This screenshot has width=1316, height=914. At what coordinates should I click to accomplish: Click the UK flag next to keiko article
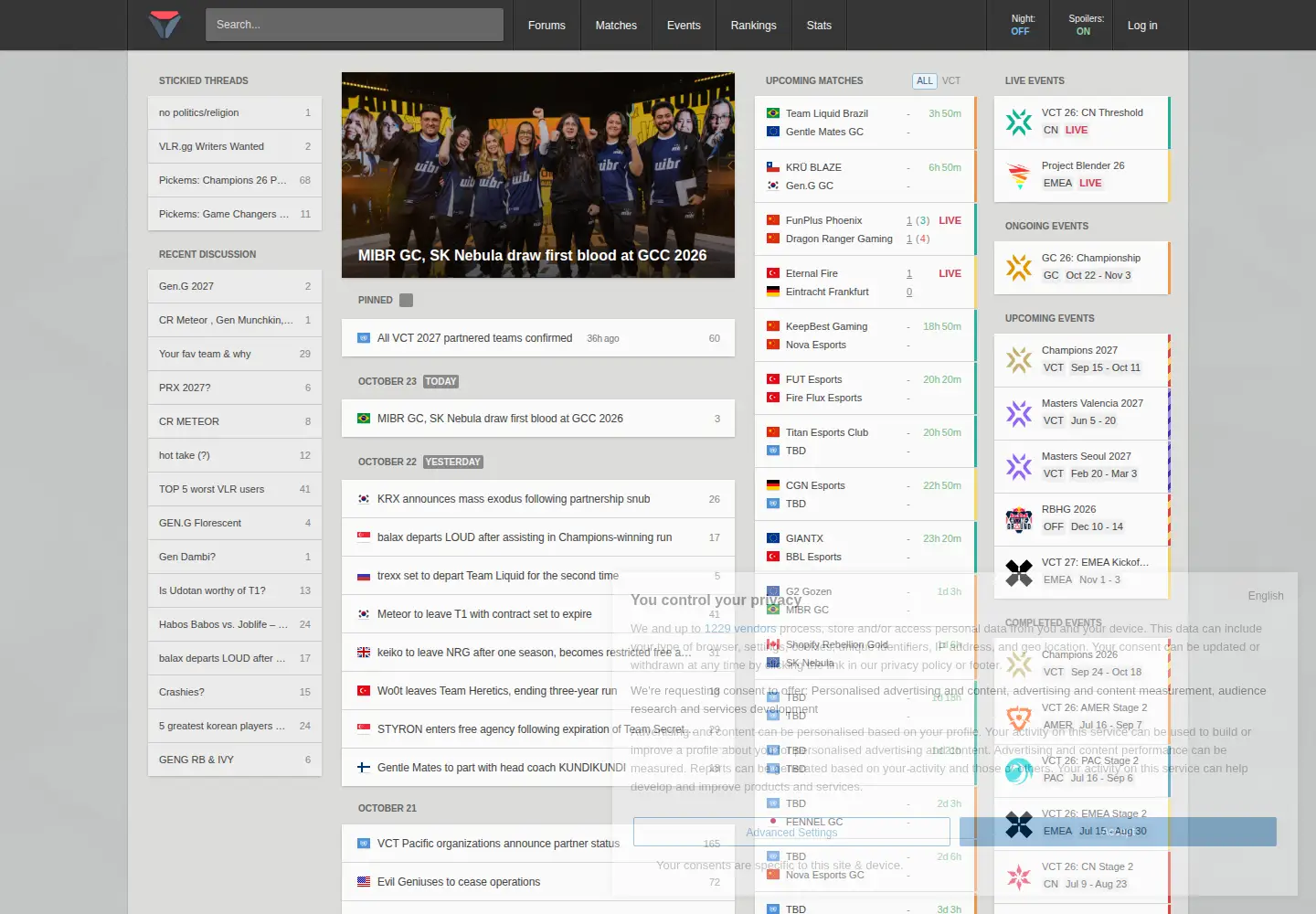pyautogui.click(x=364, y=653)
